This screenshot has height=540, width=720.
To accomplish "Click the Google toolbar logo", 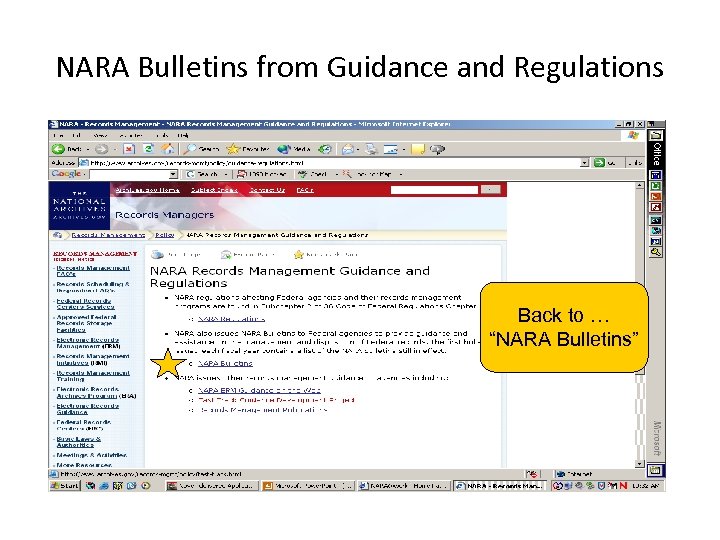I will click(x=67, y=174).
